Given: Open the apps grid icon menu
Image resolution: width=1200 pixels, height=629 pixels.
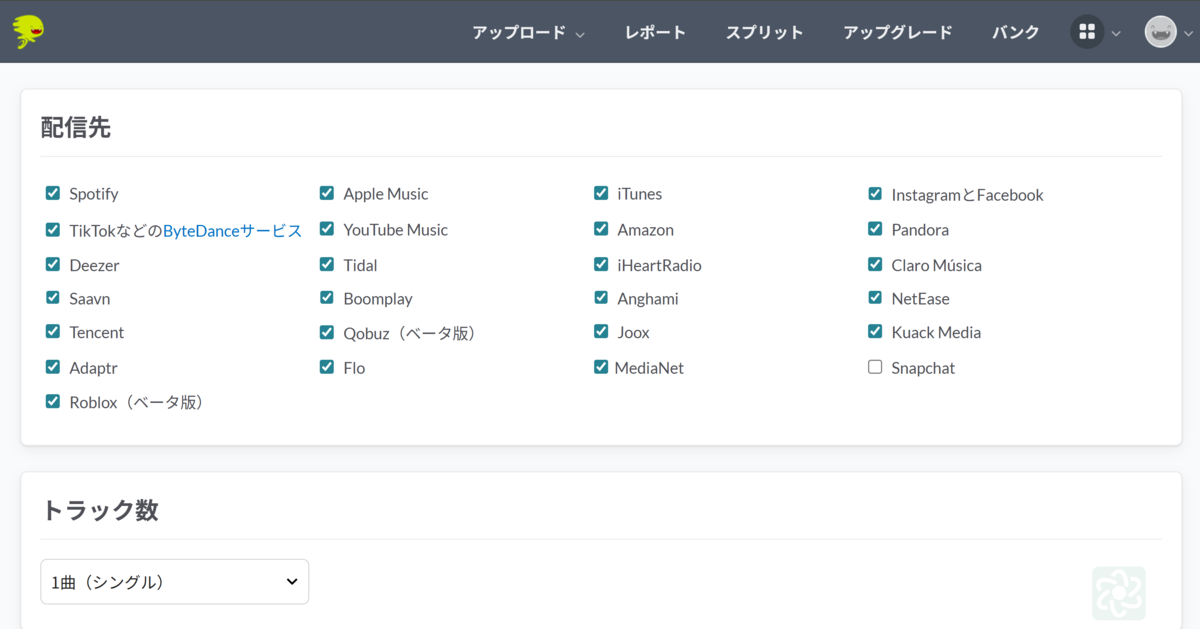Looking at the screenshot, I should point(1087,32).
